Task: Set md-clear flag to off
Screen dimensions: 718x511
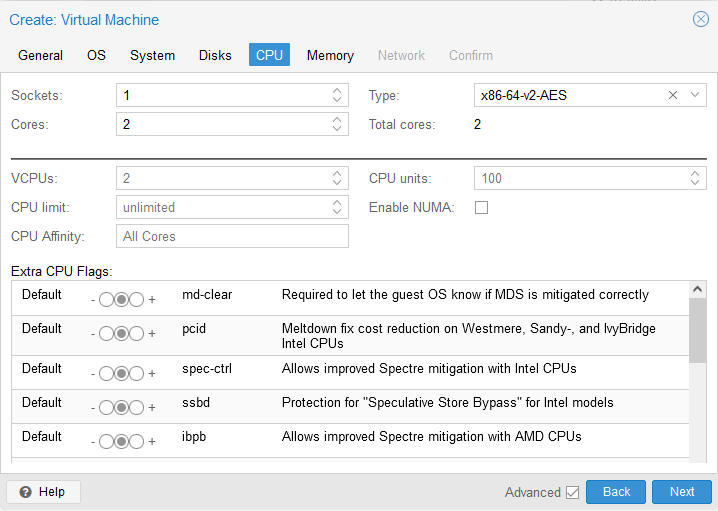Action: tap(106, 299)
